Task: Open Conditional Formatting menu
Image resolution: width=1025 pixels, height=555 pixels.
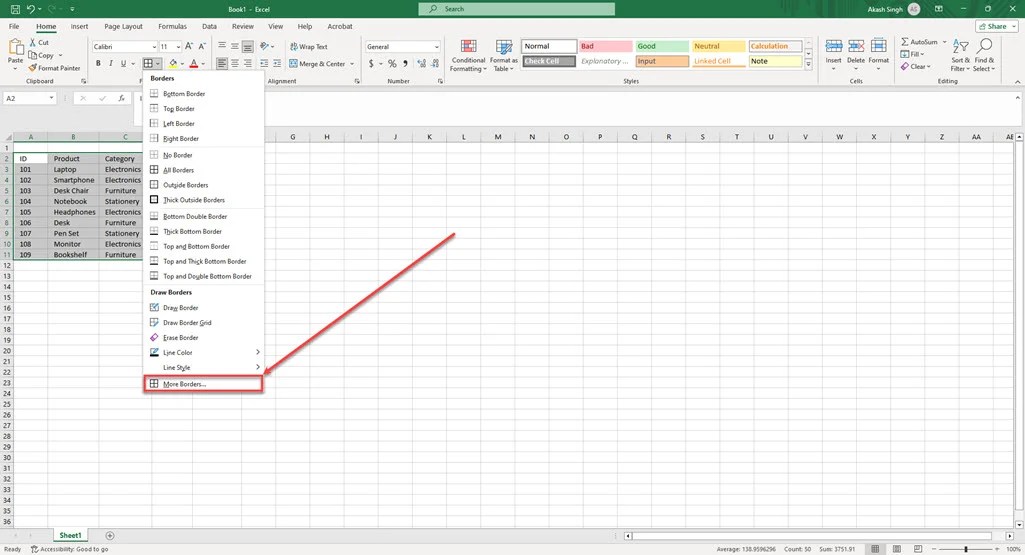Action: click(x=468, y=56)
